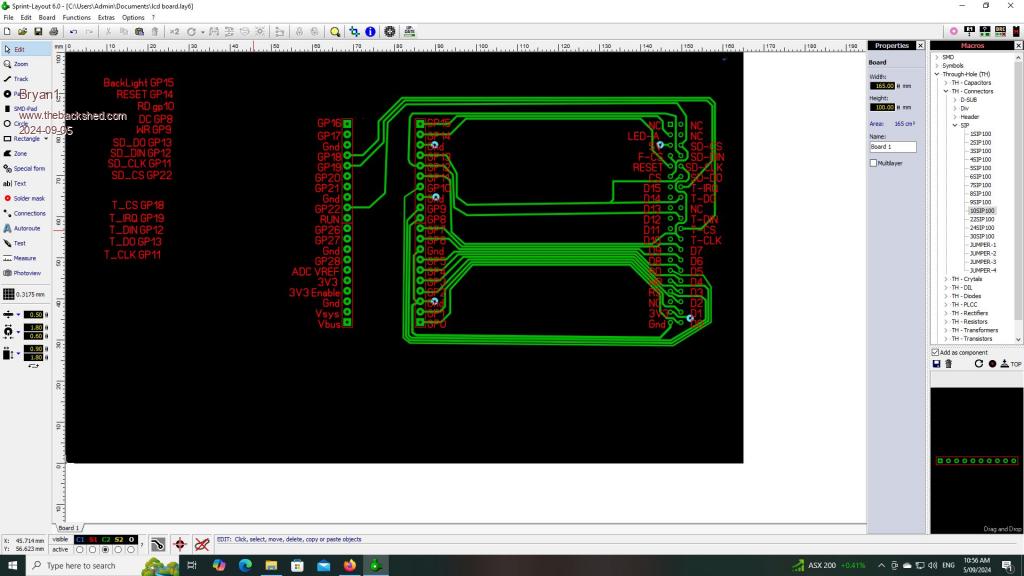The width and height of the screenshot is (1024, 576).
Task: Click the Print toolbar icon
Action: [x=52, y=32]
